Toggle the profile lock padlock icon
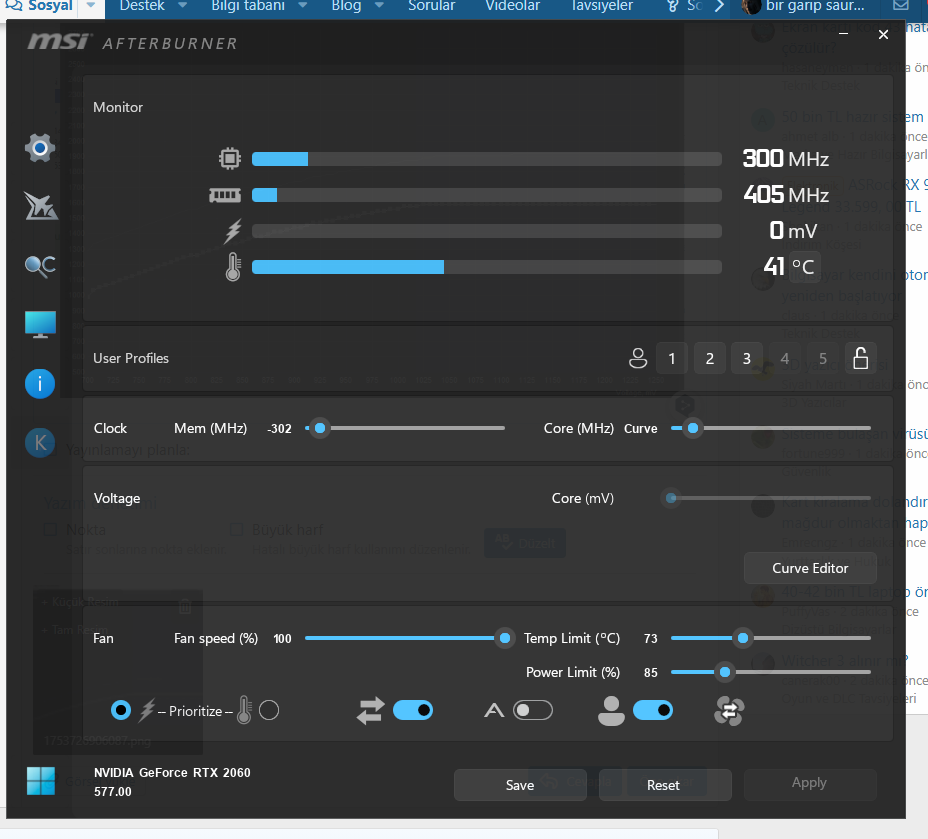The width and height of the screenshot is (928, 839). coord(861,358)
